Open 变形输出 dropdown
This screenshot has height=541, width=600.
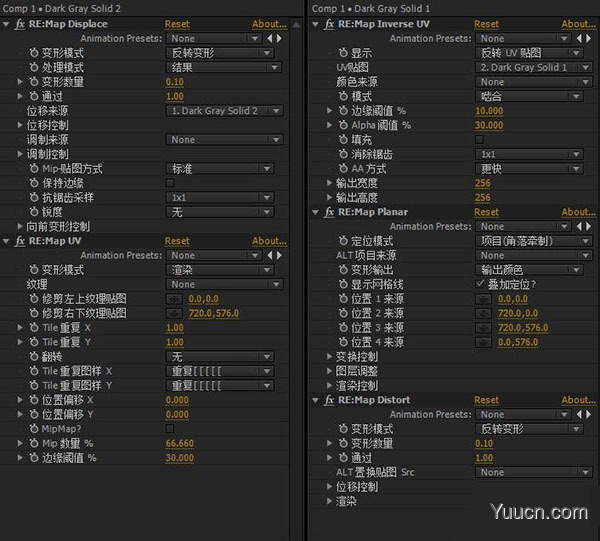click(x=529, y=270)
